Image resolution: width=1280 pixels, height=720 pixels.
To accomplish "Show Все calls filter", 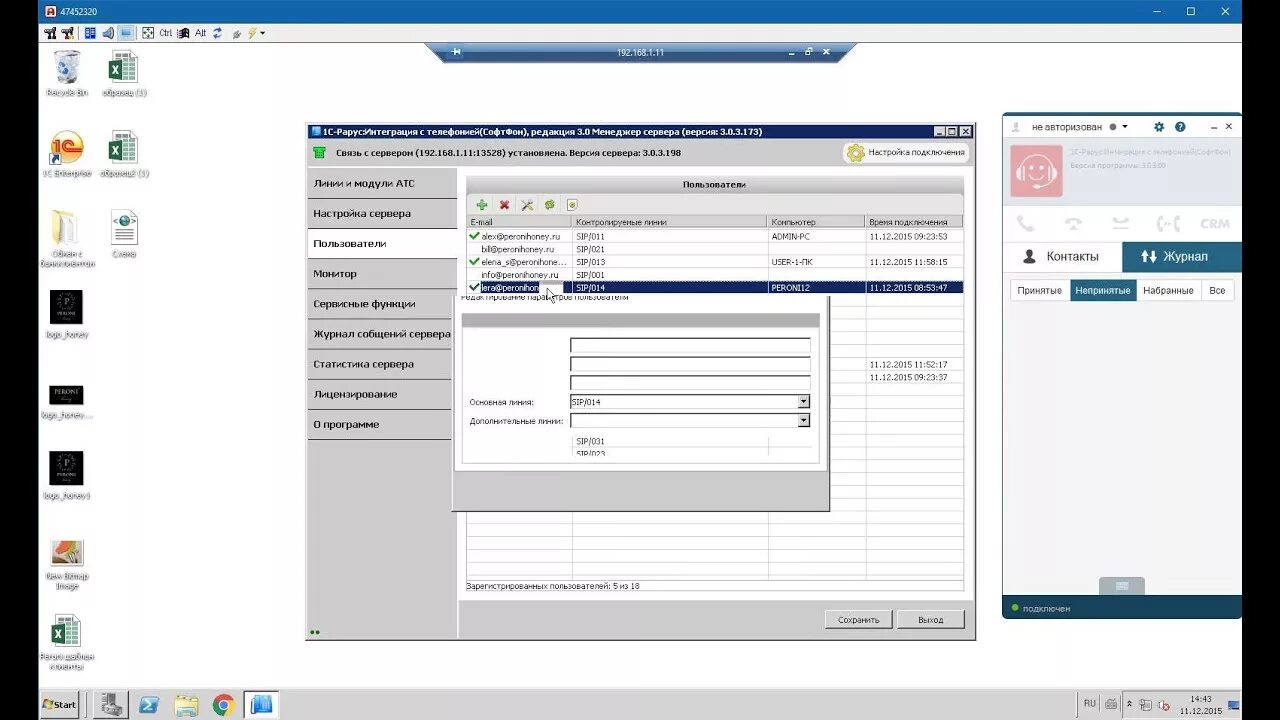I will tap(1217, 291).
